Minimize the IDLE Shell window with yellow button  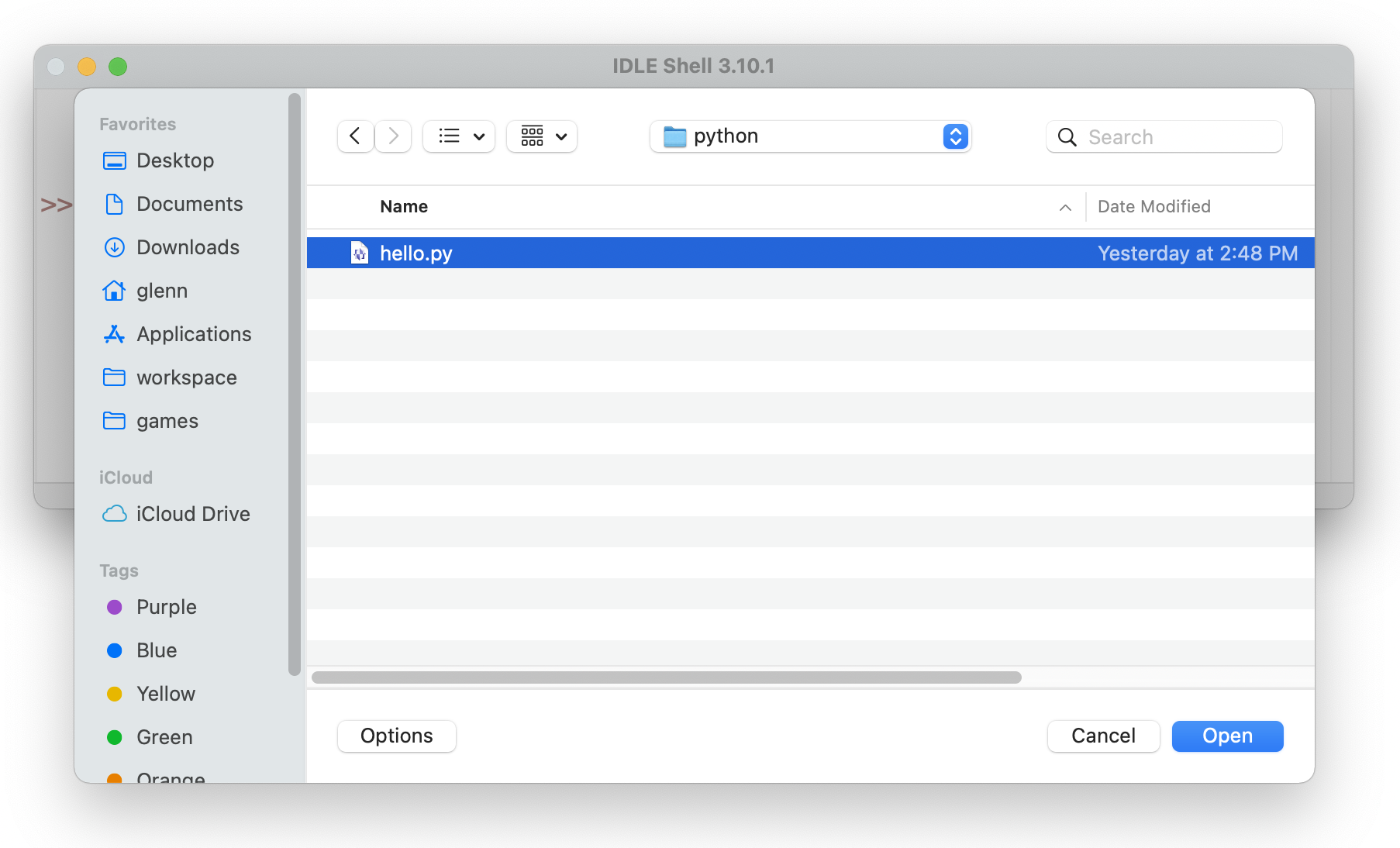click(87, 67)
